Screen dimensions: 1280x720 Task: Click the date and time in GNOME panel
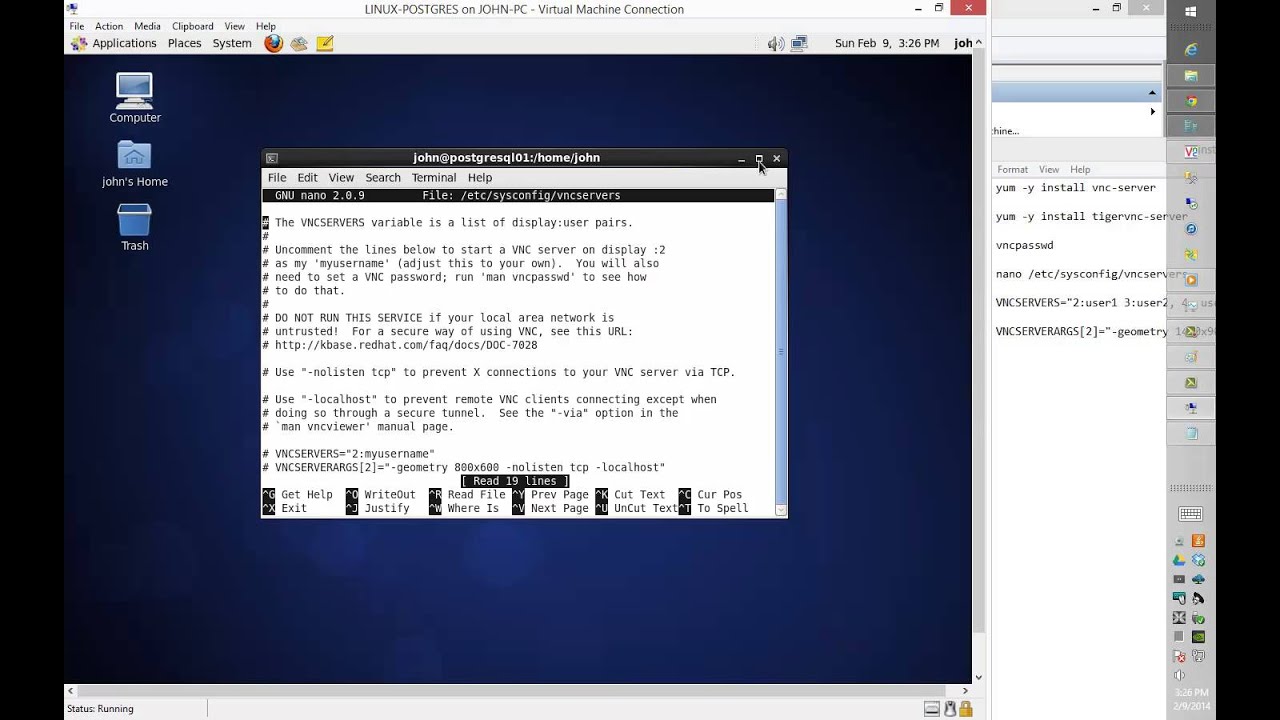[887, 43]
